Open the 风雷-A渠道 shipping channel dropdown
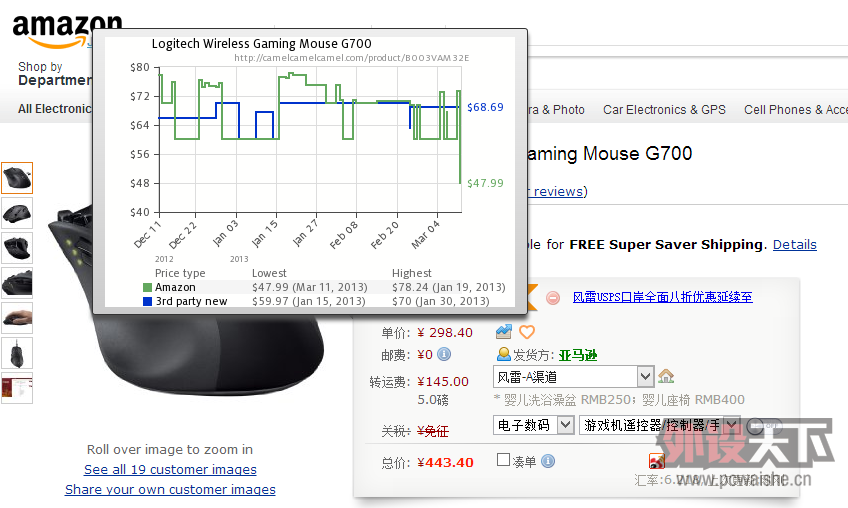The height and width of the screenshot is (508, 848). point(573,377)
